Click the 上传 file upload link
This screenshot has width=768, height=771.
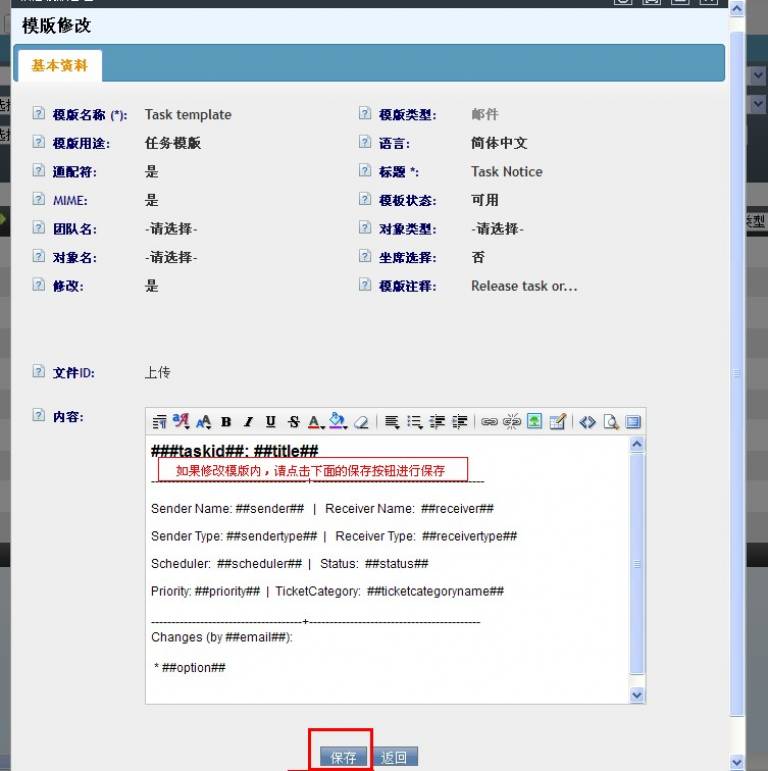coord(157,372)
